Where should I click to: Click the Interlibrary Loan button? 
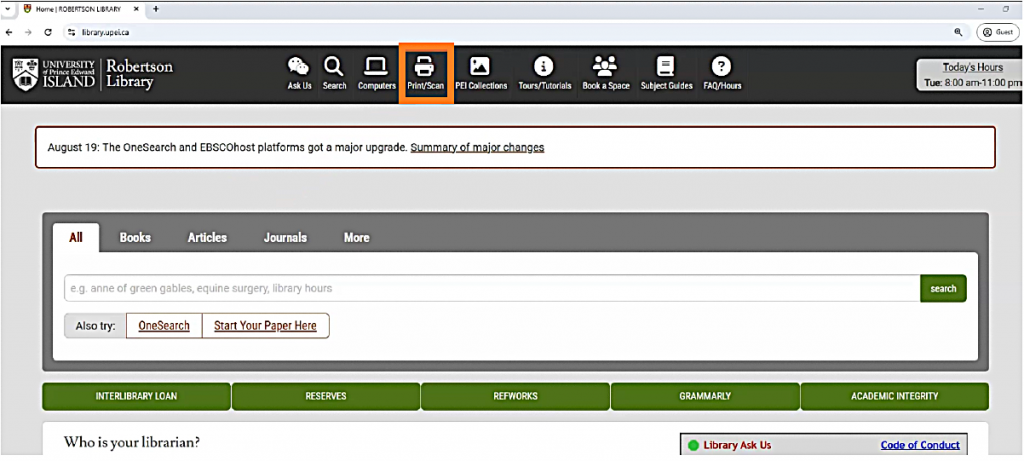(x=136, y=396)
